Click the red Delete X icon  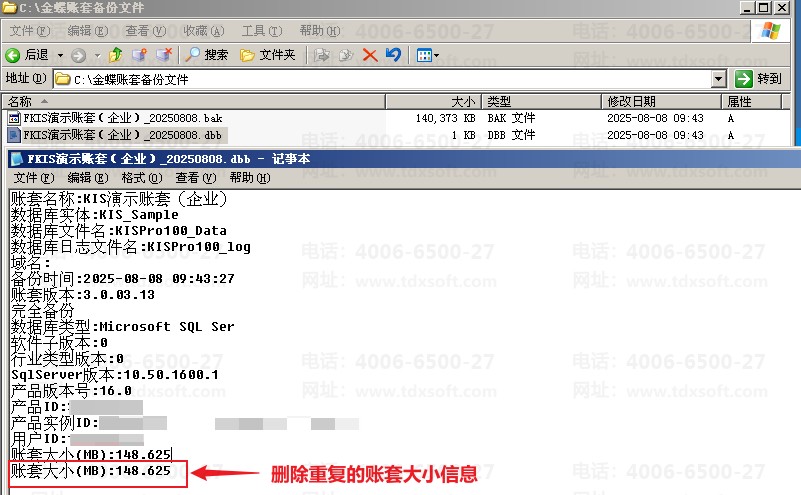(x=370, y=55)
